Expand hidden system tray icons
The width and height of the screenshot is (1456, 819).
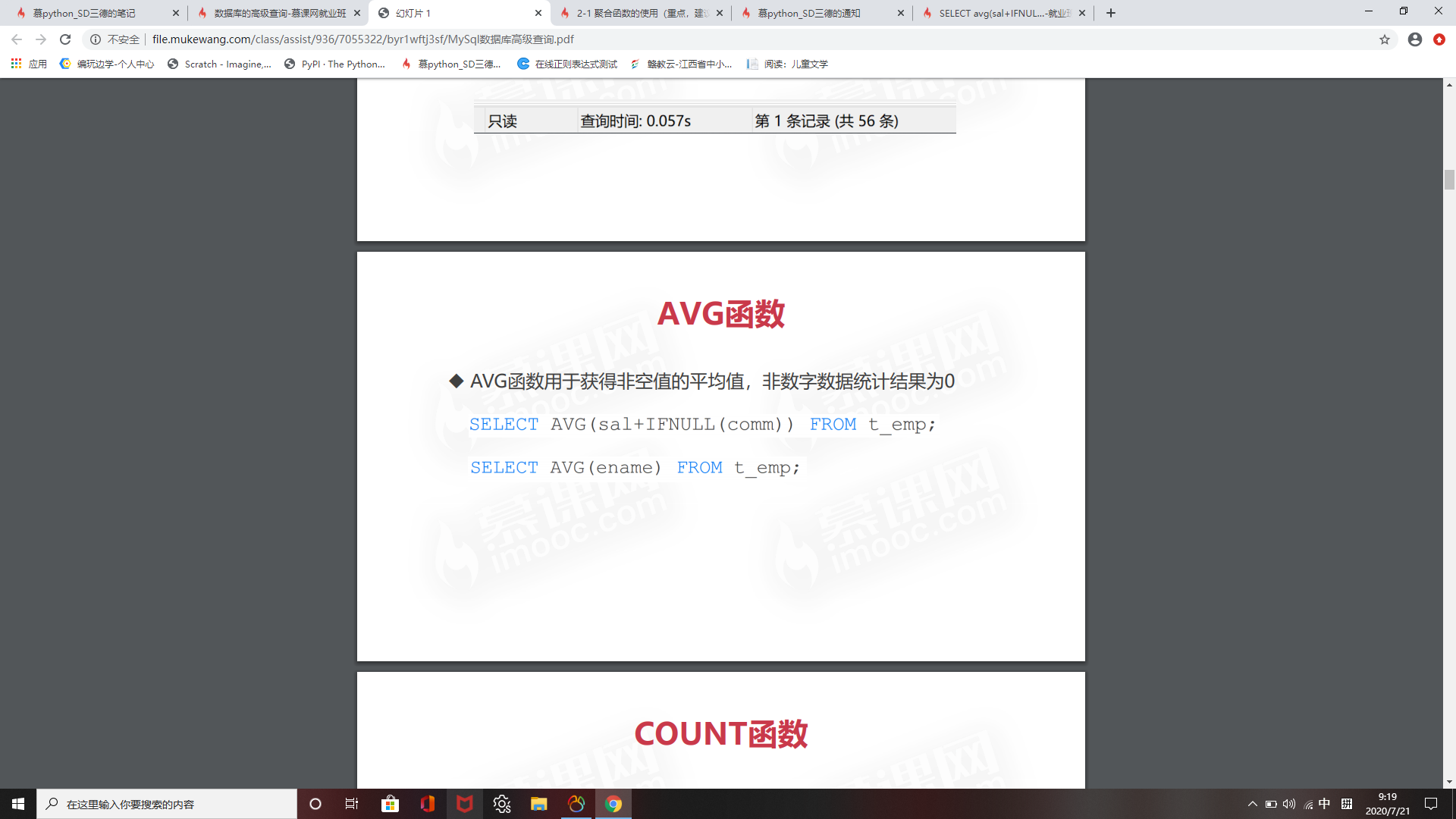click(x=1251, y=804)
